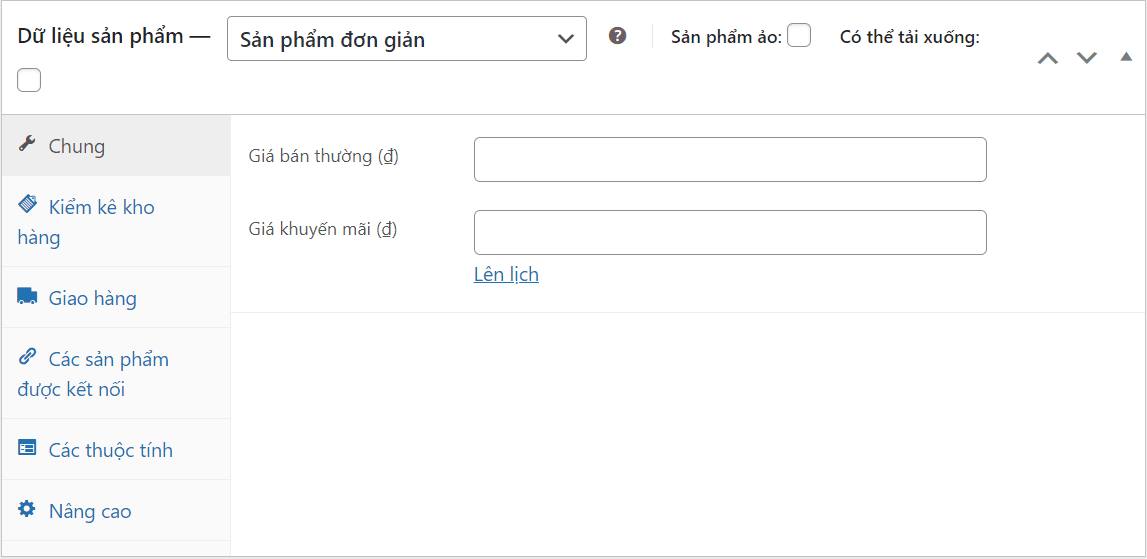The width and height of the screenshot is (1147, 559).
Task: Click the link icon for Các sản phẩm được kết nối
Action: pos(27,357)
